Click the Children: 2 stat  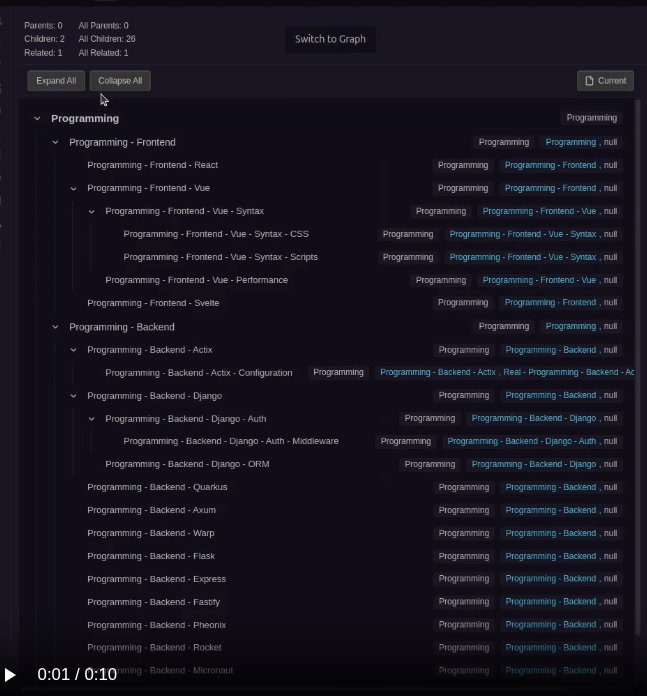(44, 39)
